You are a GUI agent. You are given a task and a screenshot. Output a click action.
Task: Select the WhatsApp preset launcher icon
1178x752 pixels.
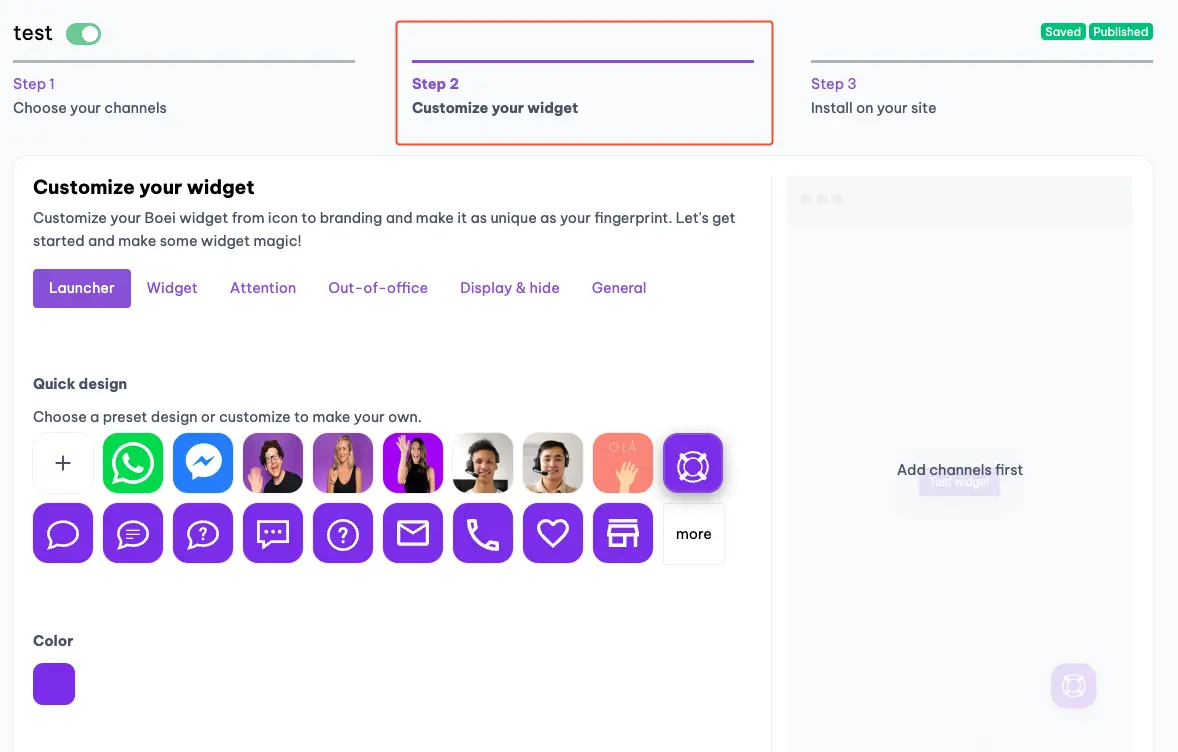coord(133,463)
